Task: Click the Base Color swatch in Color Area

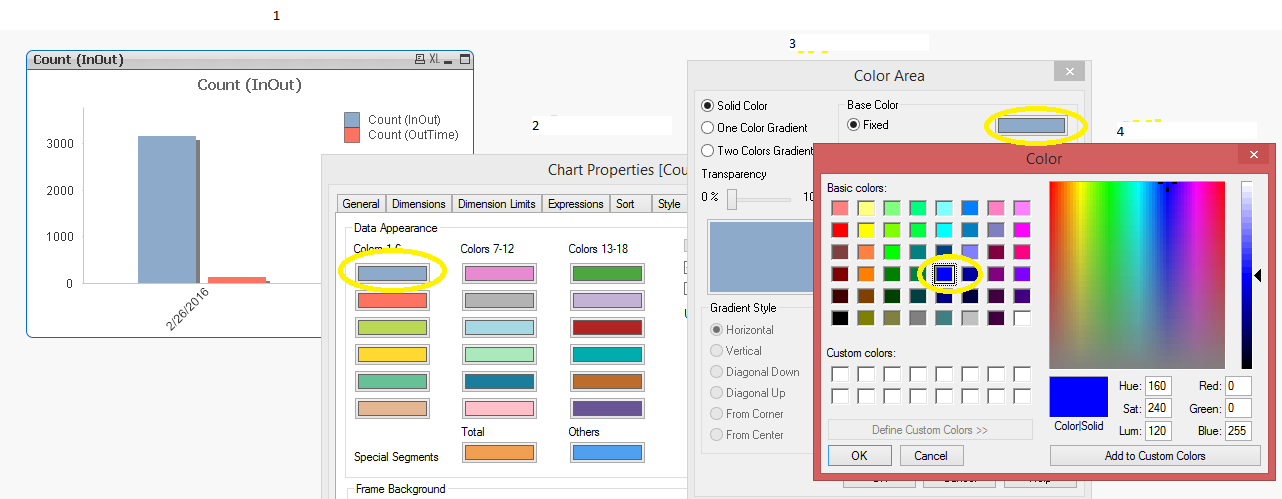Action: point(1031,125)
